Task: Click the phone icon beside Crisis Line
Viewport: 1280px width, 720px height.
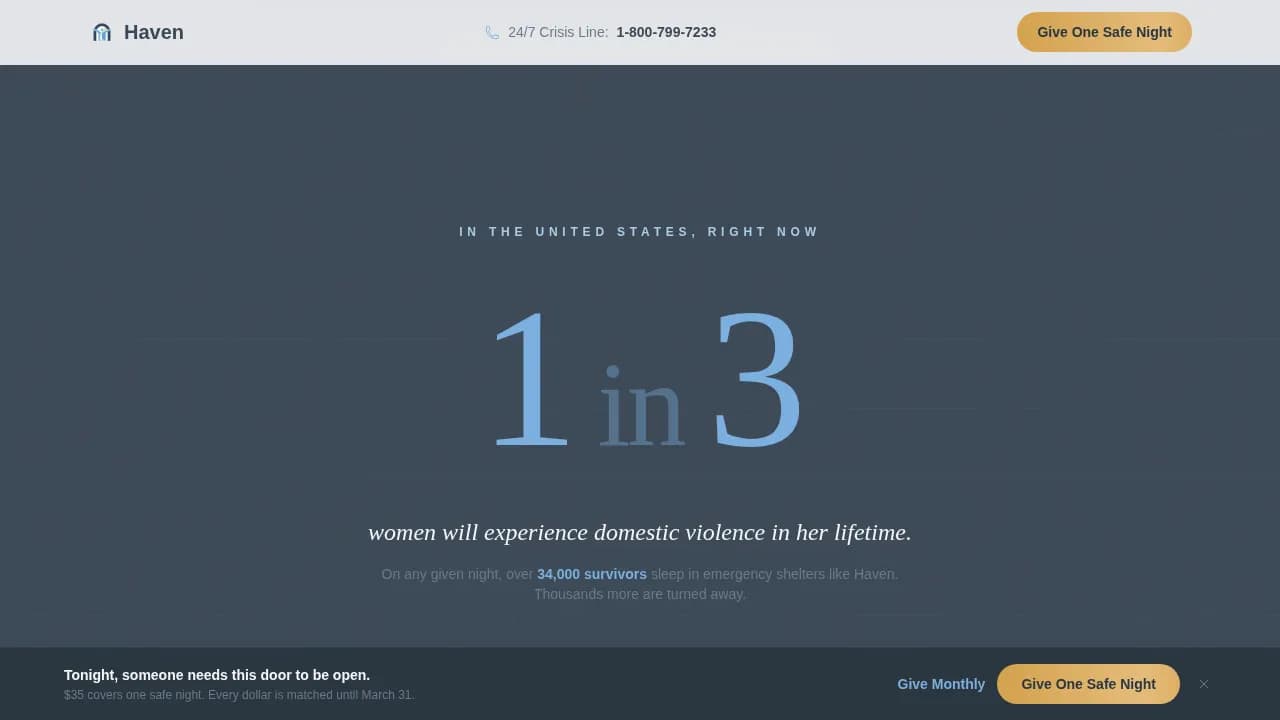Action: click(x=492, y=32)
